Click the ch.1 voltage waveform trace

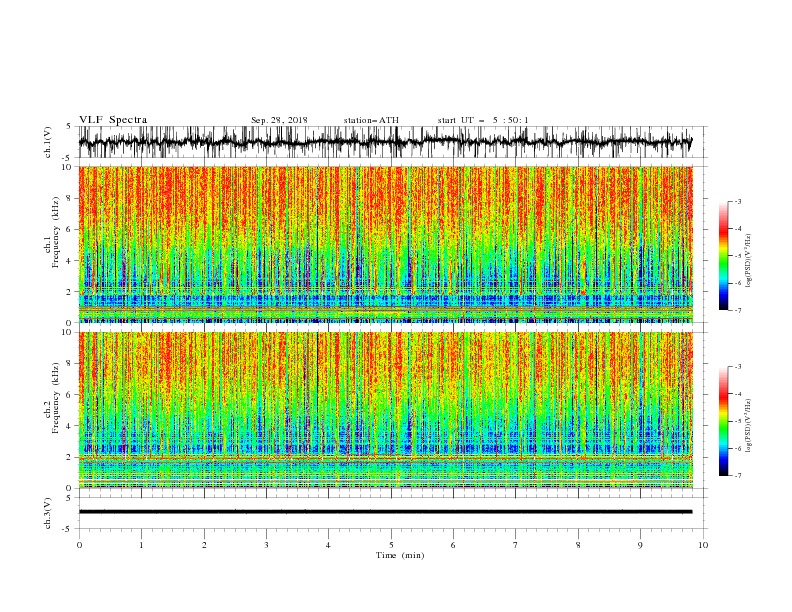point(385,142)
